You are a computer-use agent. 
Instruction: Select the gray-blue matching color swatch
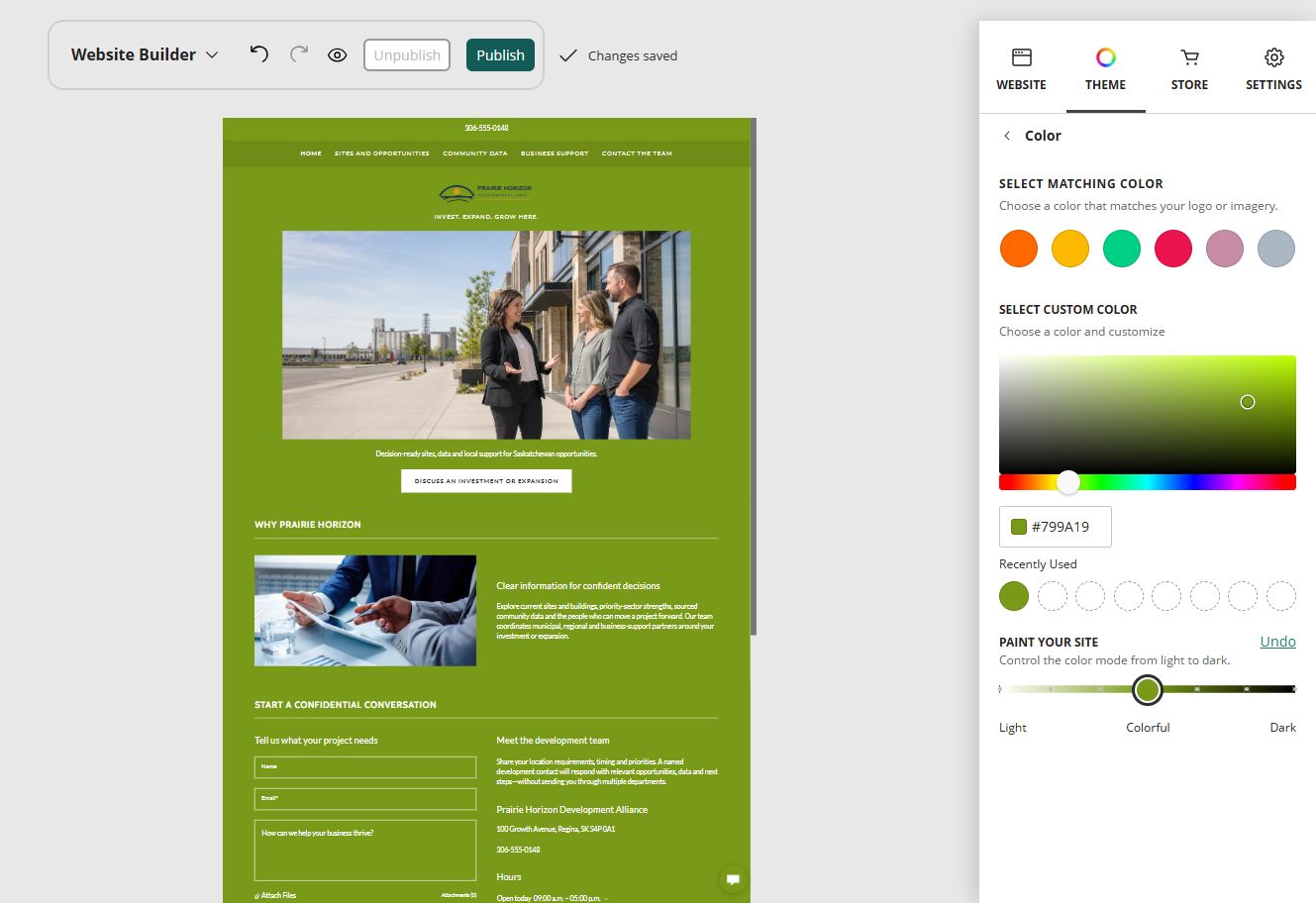(1275, 249)
